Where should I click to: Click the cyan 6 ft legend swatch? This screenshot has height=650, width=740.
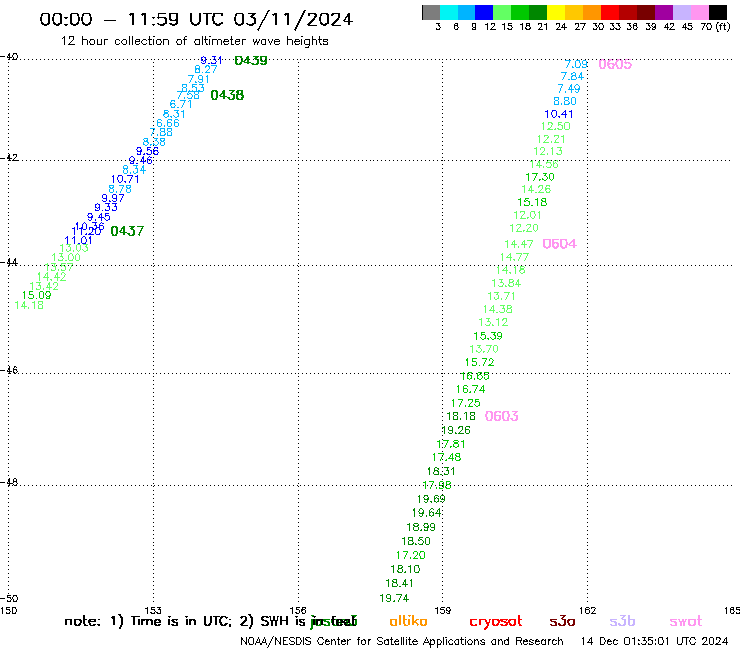point(449,13)
